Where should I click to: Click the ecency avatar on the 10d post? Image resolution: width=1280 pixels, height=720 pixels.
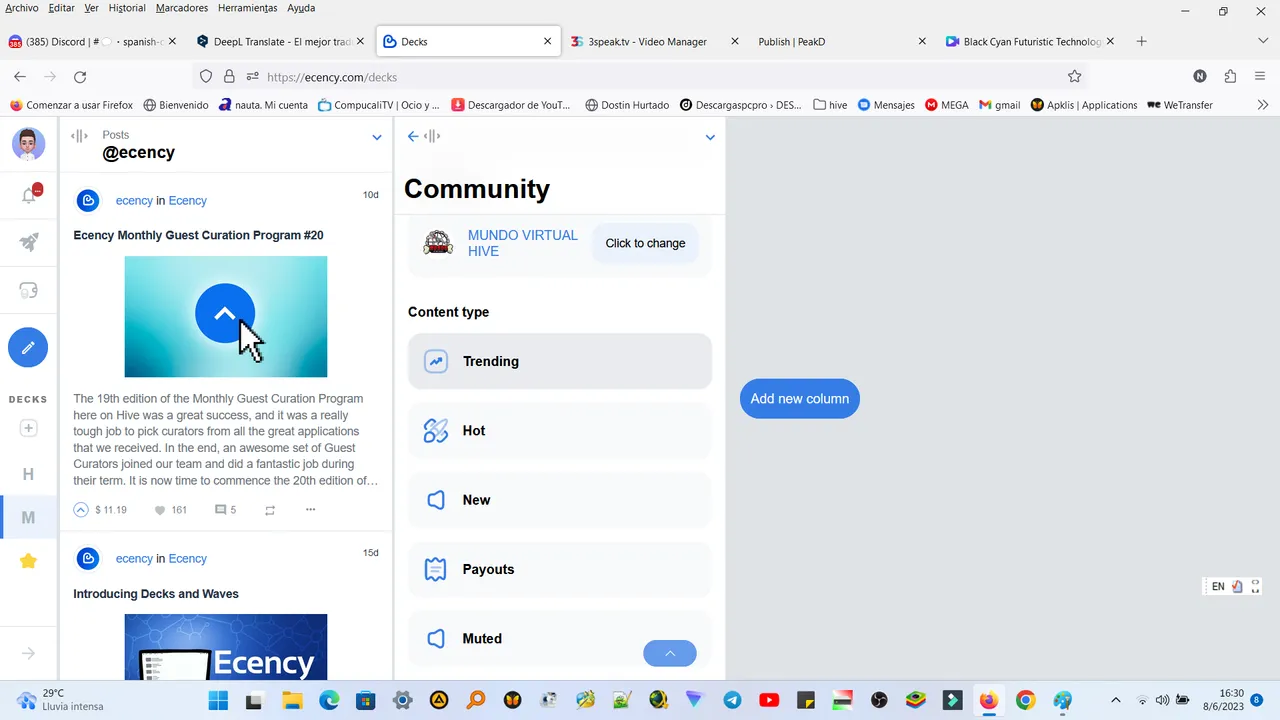click(x=88, y=201)
